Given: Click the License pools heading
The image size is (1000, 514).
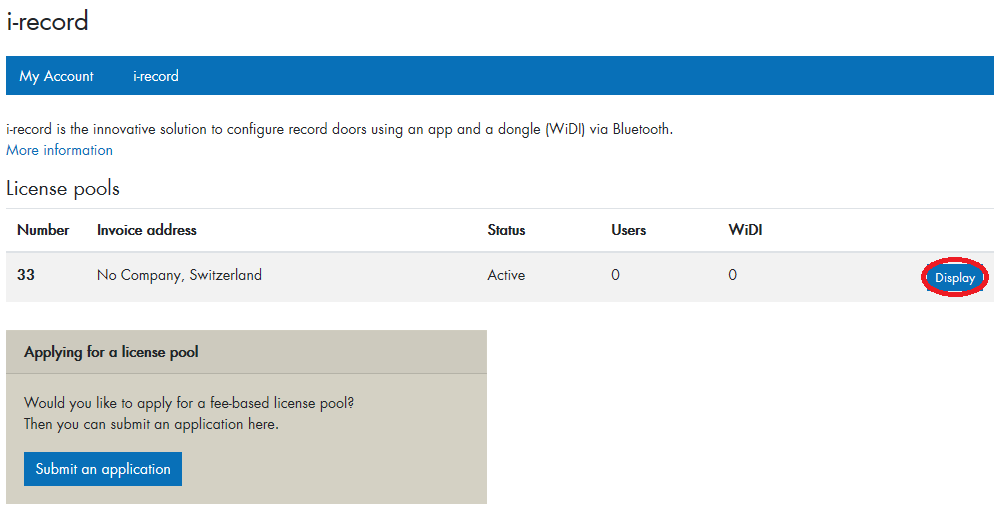Looking at the screenshot, I should [x=63, y=188].
